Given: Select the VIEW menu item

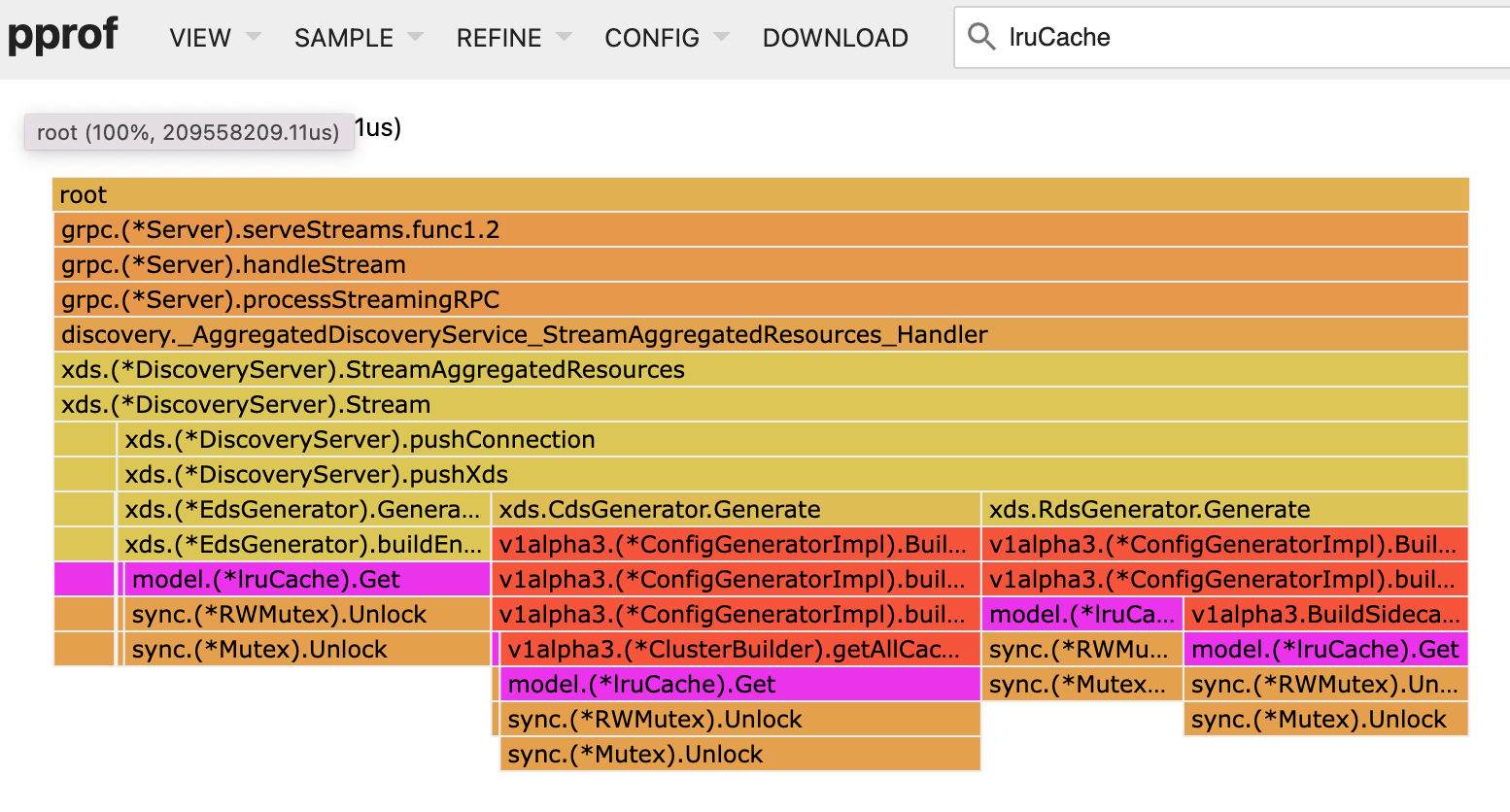Looking at the screenshot, I should (199, 37).
